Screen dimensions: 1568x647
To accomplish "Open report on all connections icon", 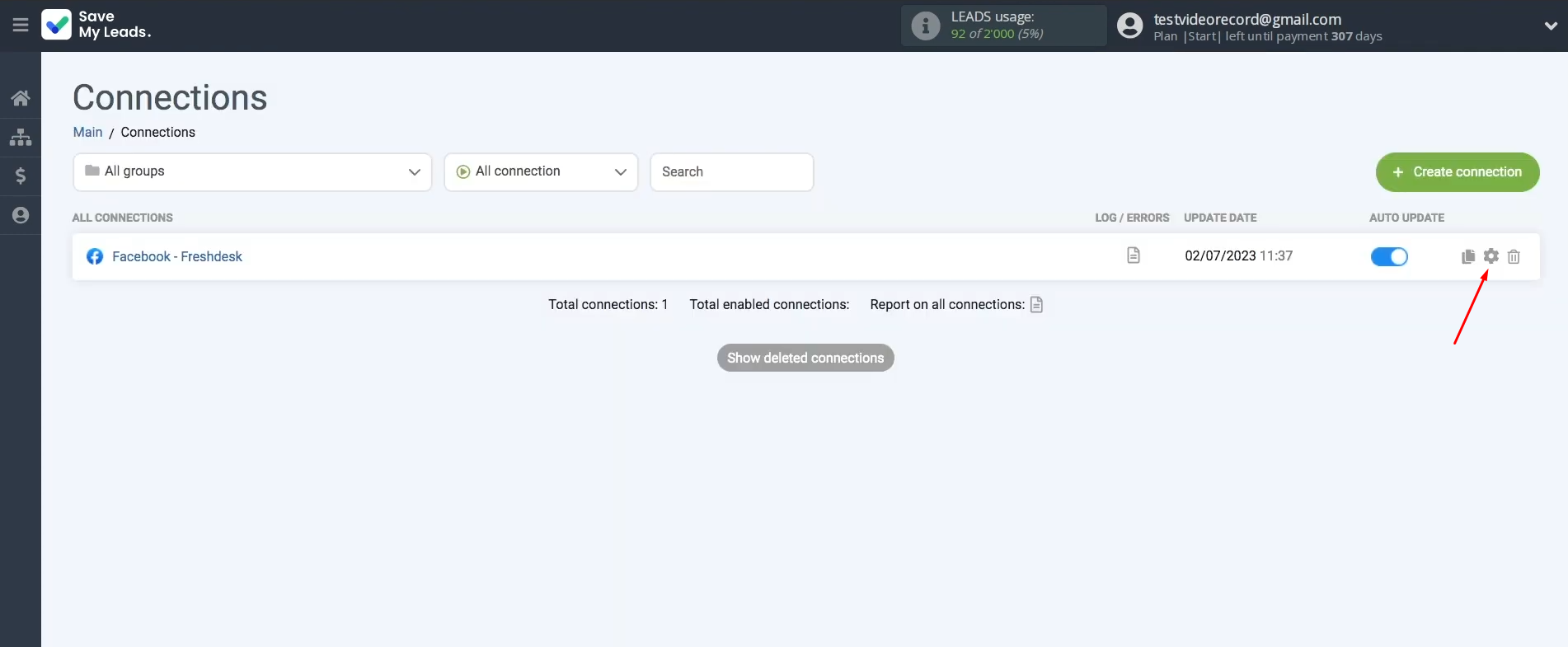I will pos(1036,304).
